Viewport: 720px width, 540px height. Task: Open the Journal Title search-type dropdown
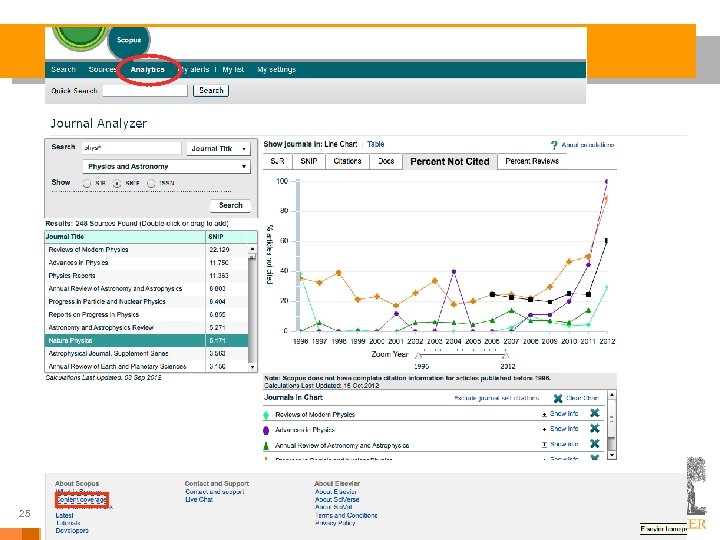coord(219,148)
